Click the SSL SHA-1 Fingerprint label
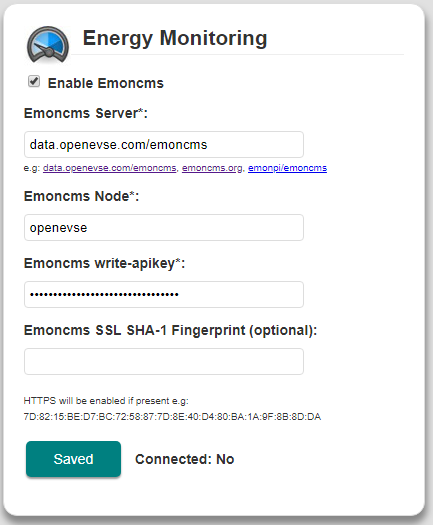This screenshot has width=433, height=525. point(170,330)
